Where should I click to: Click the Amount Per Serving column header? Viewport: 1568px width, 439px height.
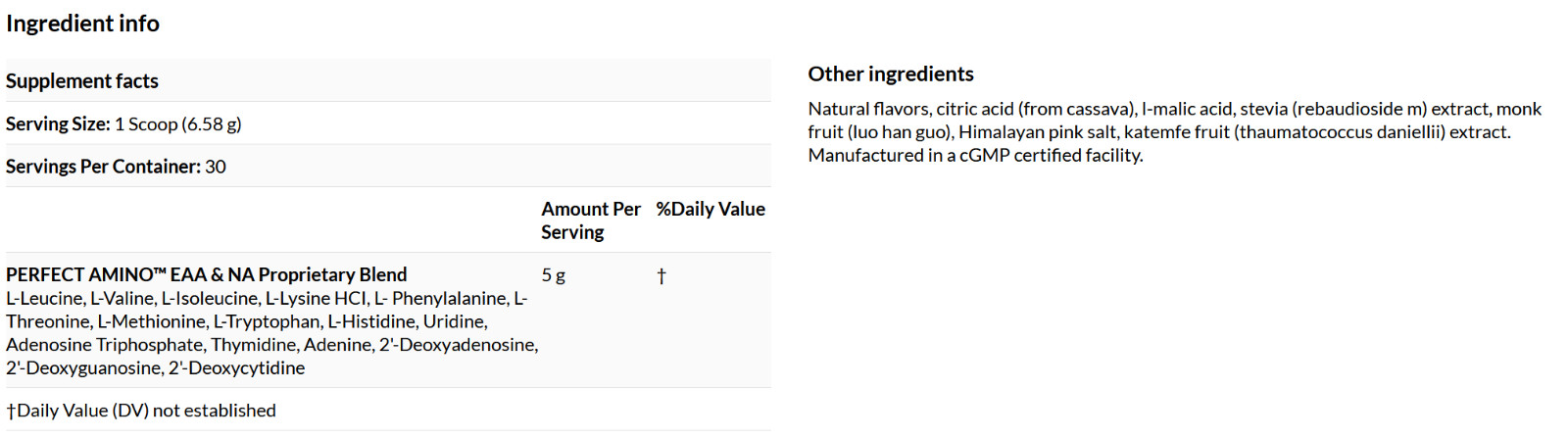[590, 220]
